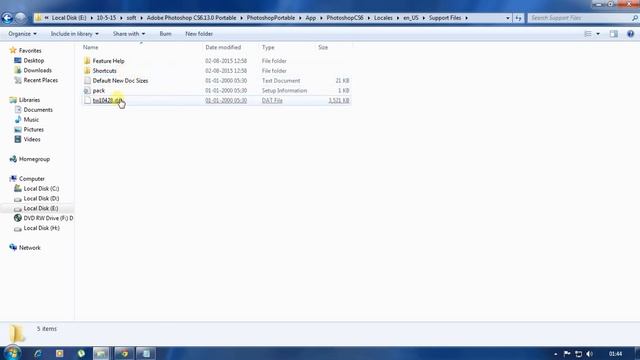Open the Documents library
This screenshot has height=360, width=640.
click(x=38, y=110)
